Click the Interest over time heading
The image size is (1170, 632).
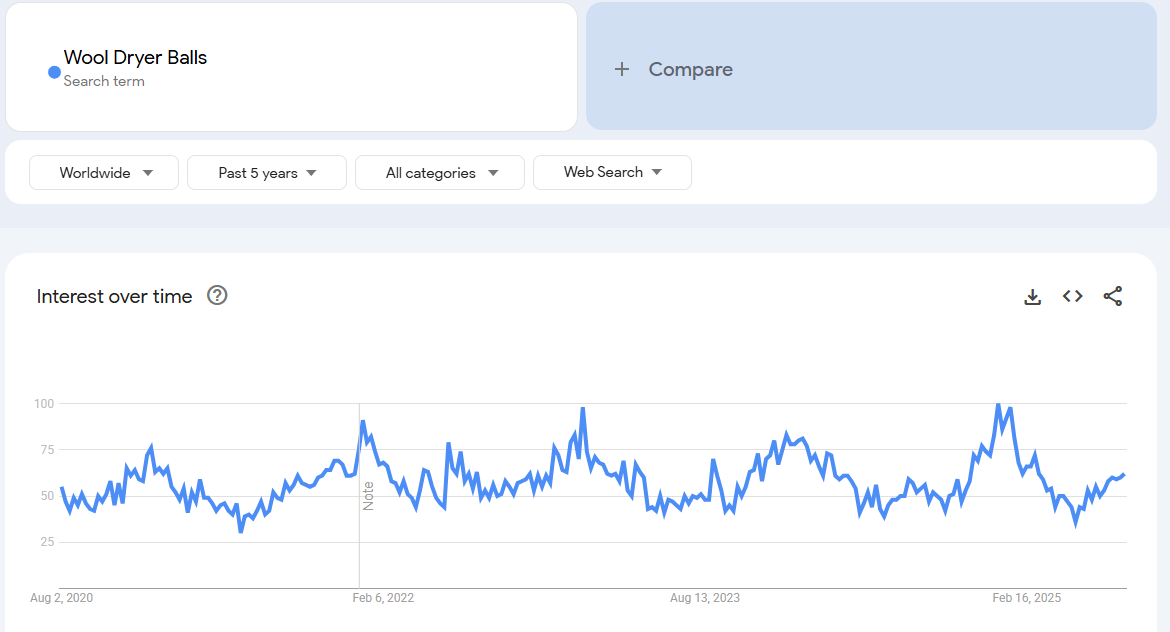(114, 297)
